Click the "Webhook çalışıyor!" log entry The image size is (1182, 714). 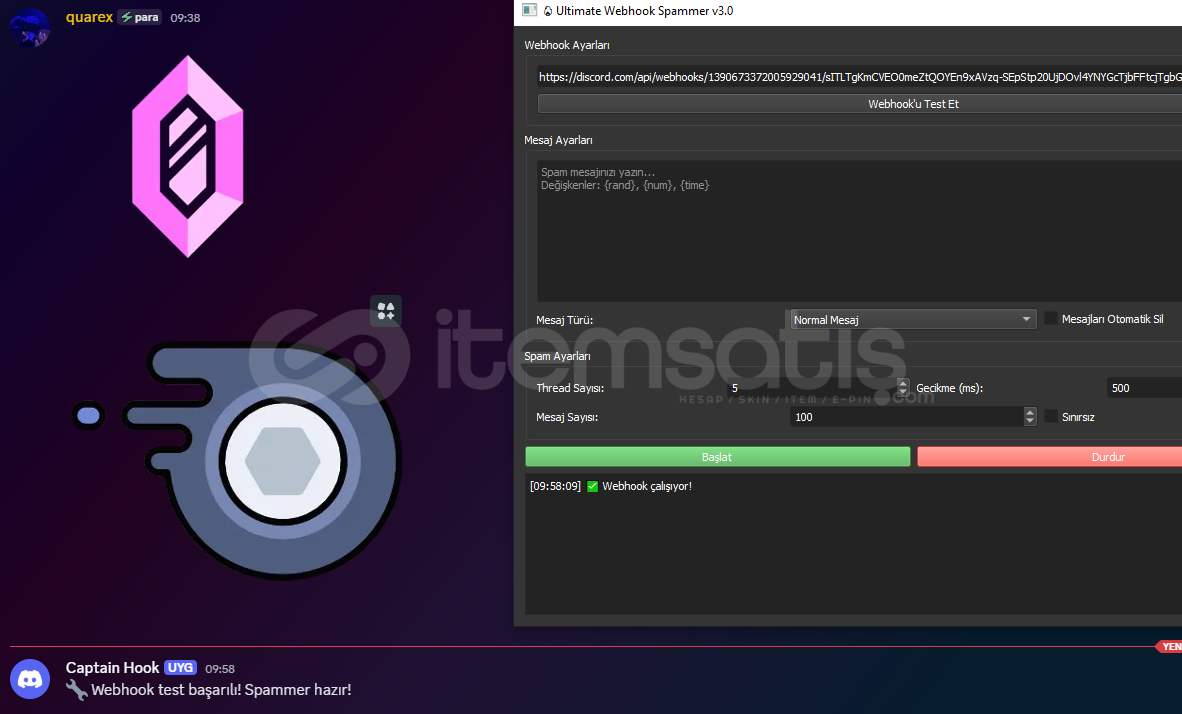(x=647, y=486)
